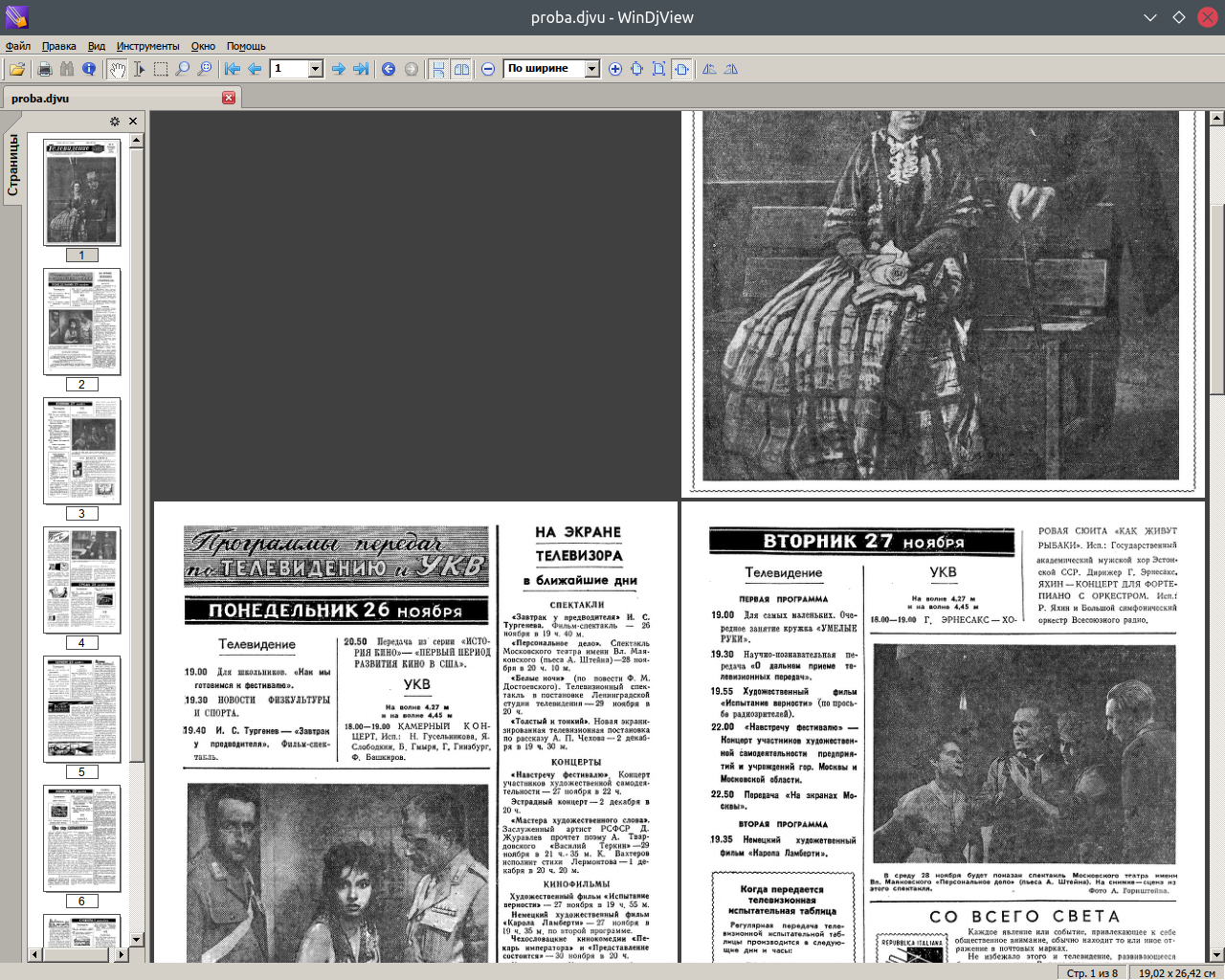Click thumbnail panel scroll right arrow
Screen dimensions: 1225x980
122,954
